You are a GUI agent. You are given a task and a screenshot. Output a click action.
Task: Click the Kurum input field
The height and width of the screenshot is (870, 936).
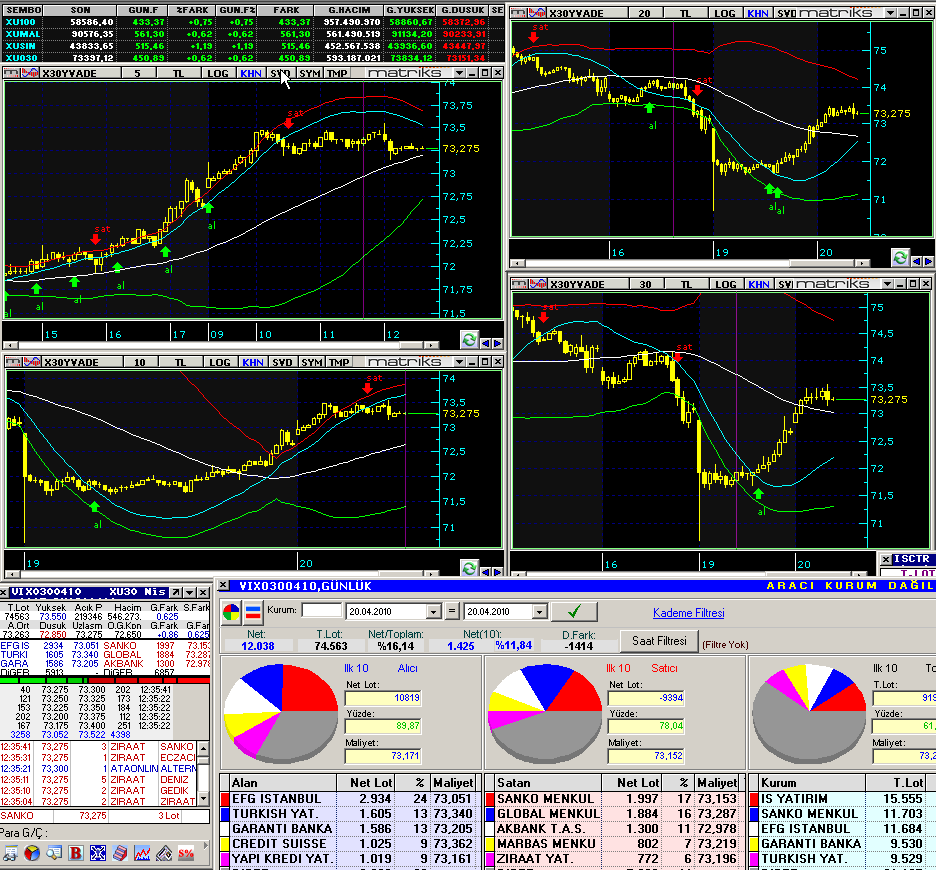pos(322,610)
